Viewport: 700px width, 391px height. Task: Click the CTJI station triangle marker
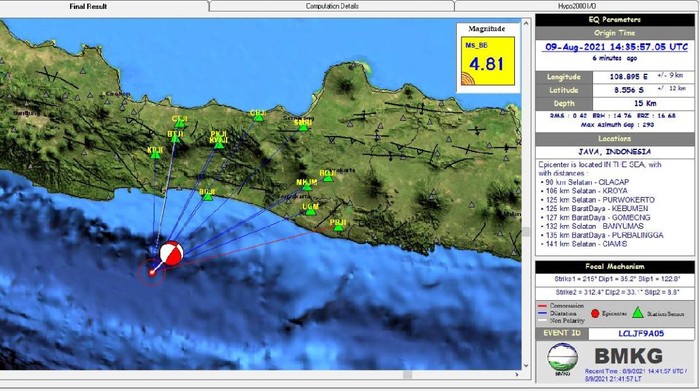click(179, 124)
